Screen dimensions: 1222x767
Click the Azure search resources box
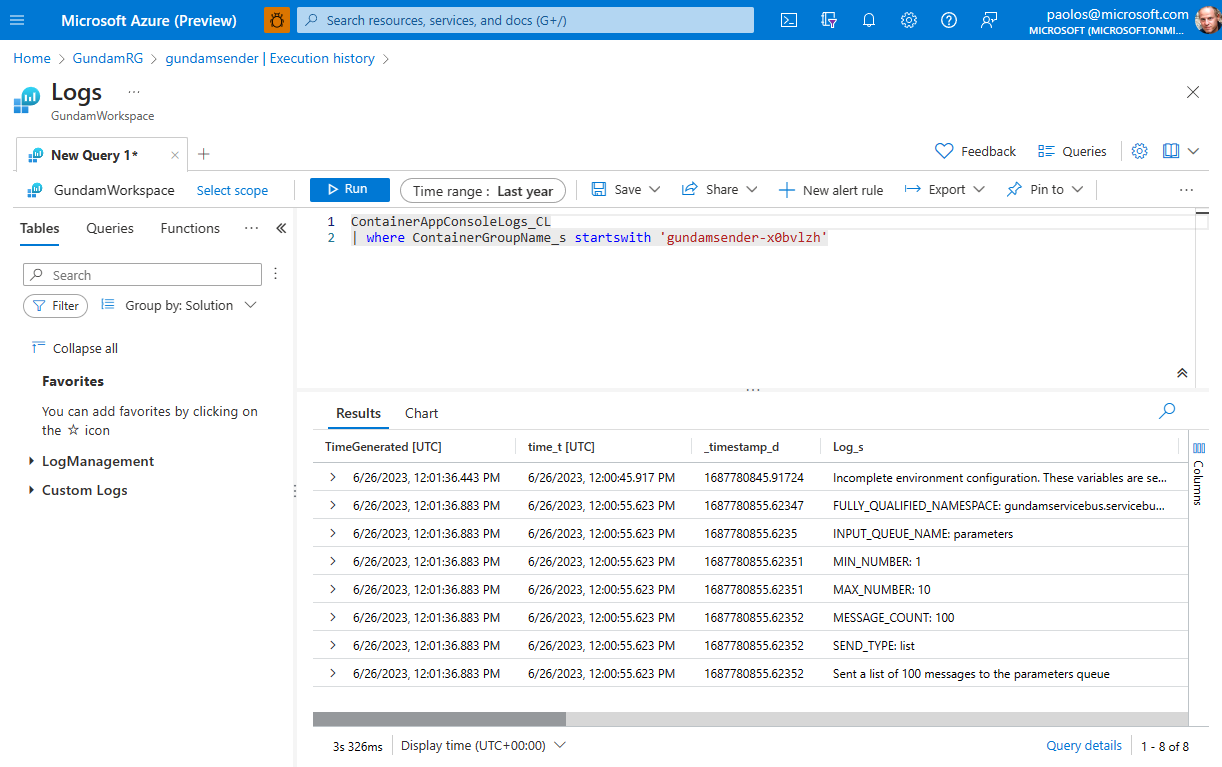click(x=526, y=20)
